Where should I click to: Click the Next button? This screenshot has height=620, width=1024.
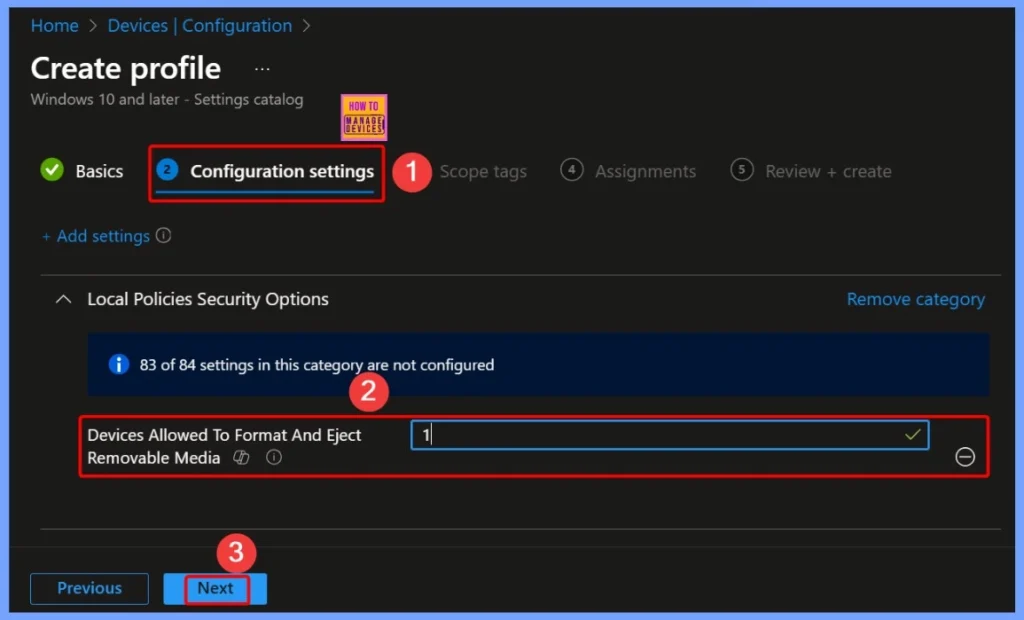click(x=215, y=588)
